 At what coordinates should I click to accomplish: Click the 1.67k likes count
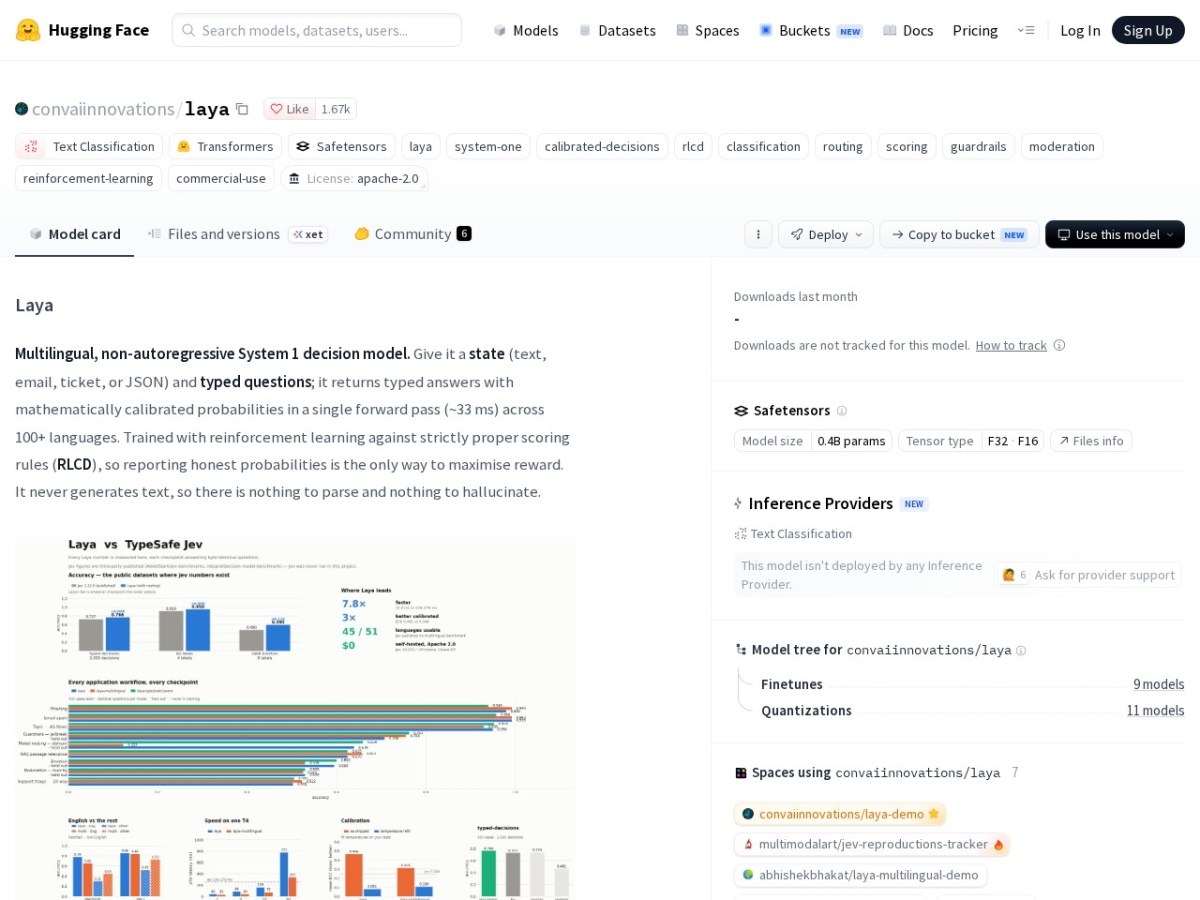click(336, 109)
